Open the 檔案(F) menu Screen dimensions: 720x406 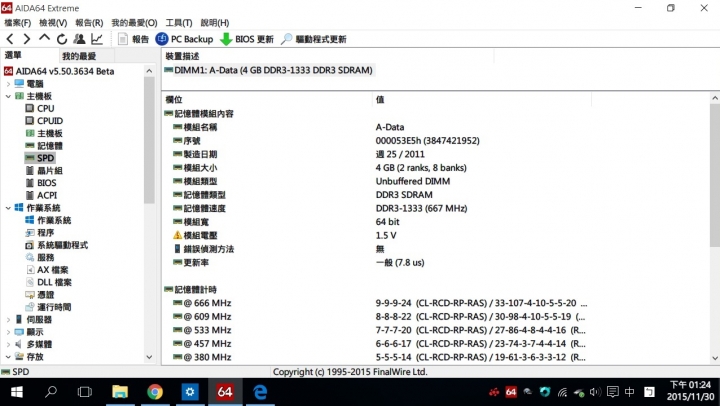(17, 23)
